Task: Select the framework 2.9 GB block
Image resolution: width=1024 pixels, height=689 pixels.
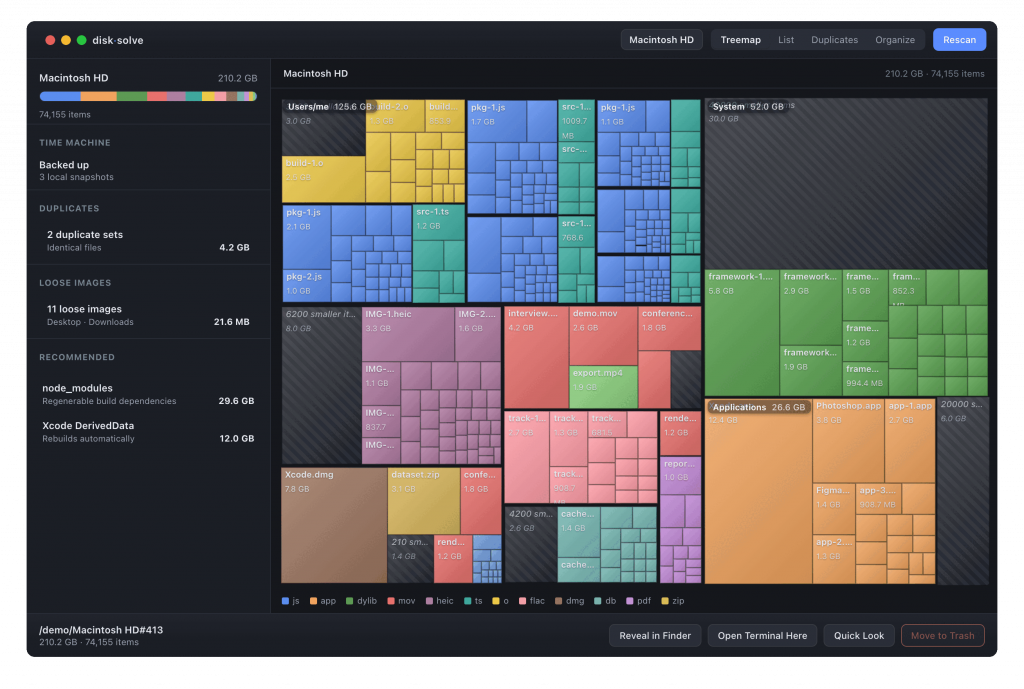Action: pos(810,307)
